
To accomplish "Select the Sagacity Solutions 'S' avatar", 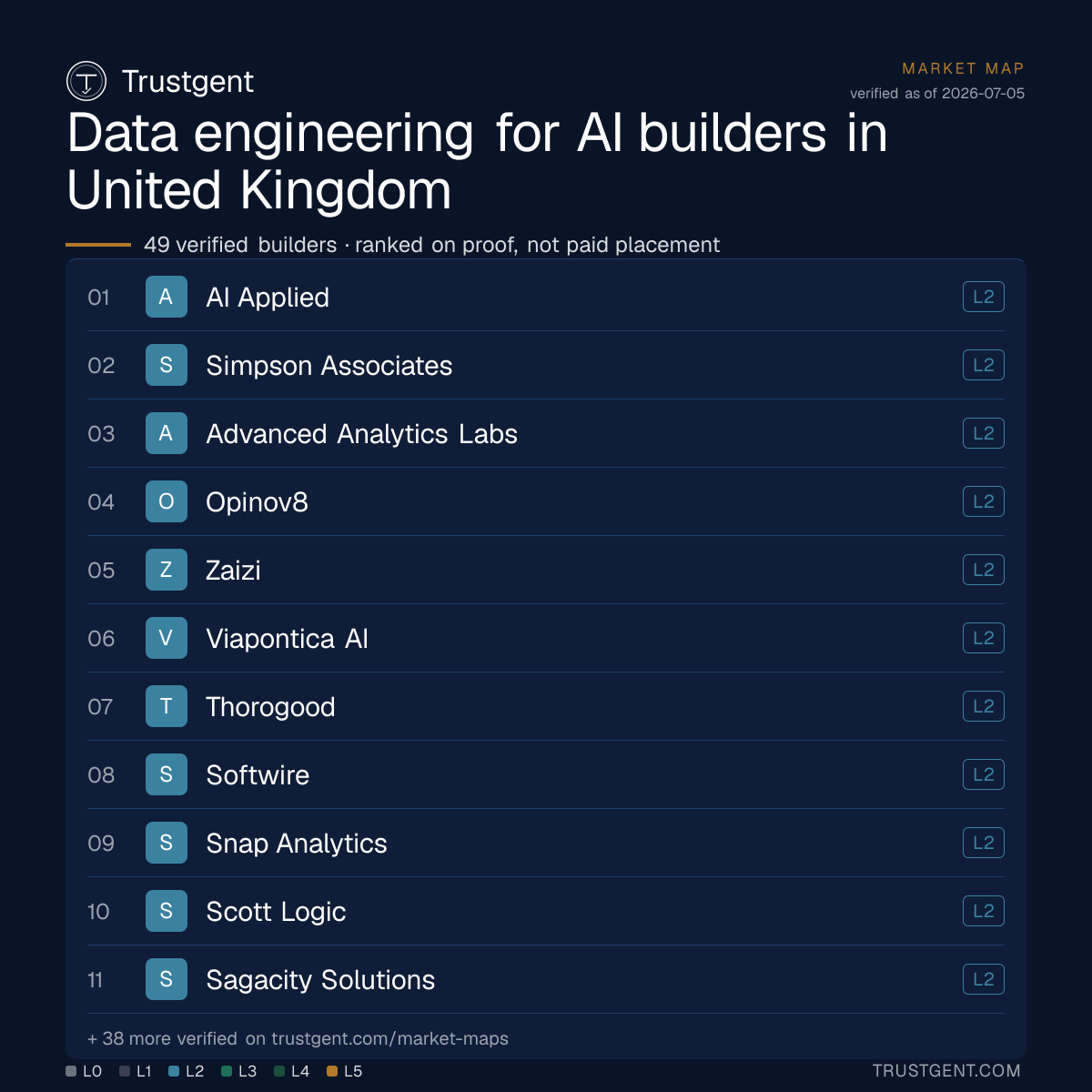I will pos(167,979).
